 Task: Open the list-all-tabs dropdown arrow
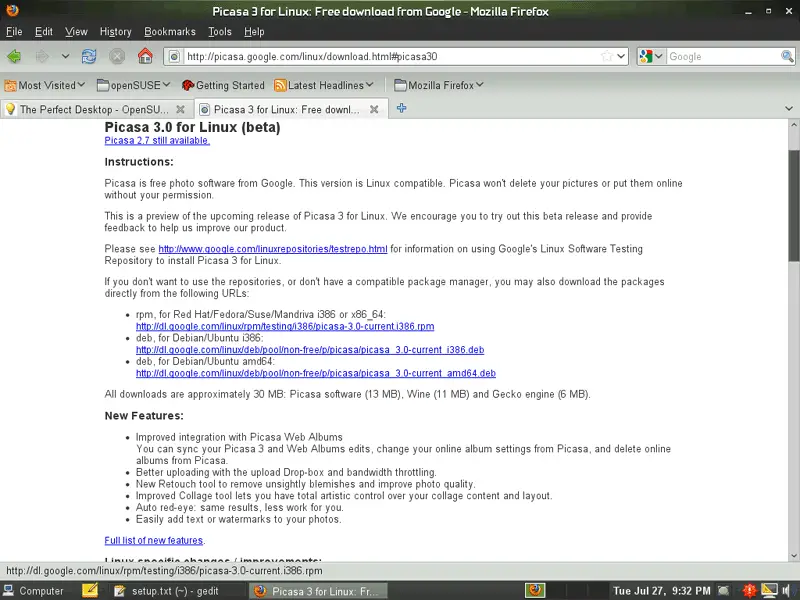(x=789, y=108)
